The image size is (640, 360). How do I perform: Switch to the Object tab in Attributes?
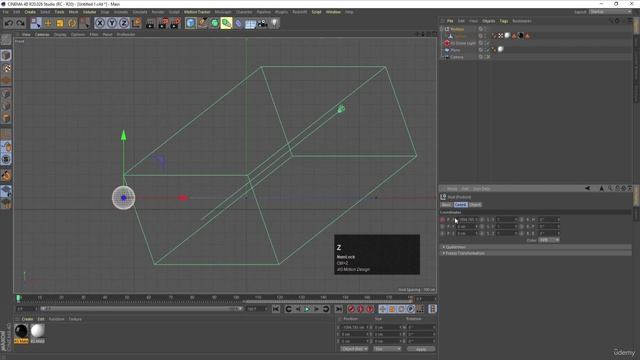(475, 204)
